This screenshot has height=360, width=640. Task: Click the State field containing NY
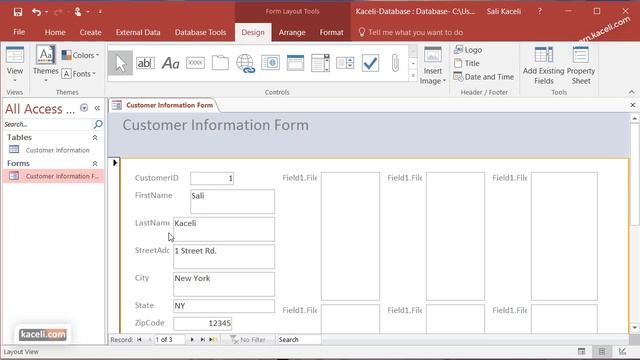click(224, 306)
